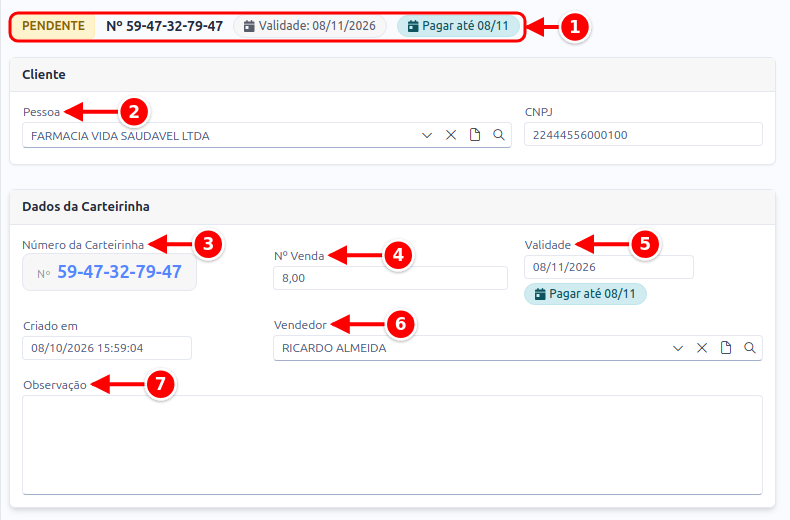This screenshot has height=520, width=790.
Task: Clear the Vendedor field selection
Action: tap(702, 348)
